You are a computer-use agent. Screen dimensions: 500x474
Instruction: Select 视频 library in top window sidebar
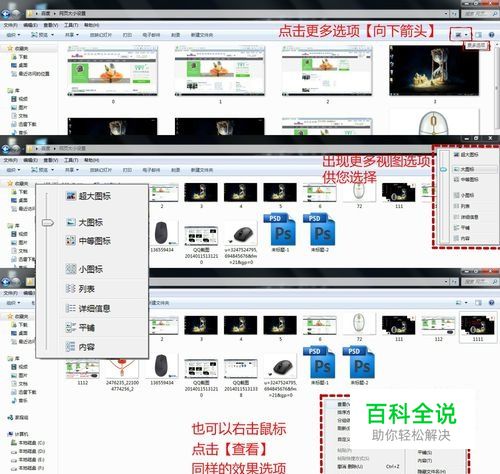pyautogui.click(x=20, y=99)
